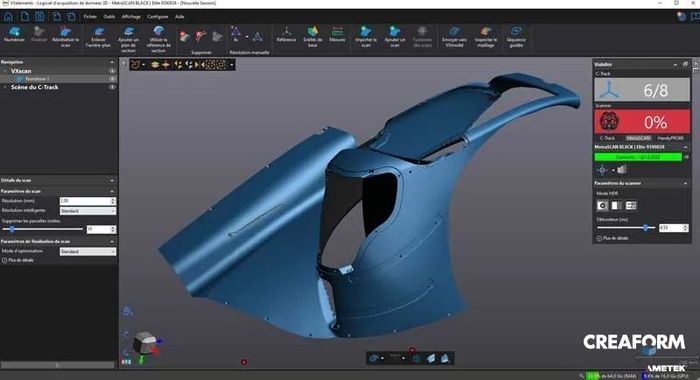Toggle visibility eye for VXscan node
This screenshot has width=700, height=380.
(x=112, y=71)
